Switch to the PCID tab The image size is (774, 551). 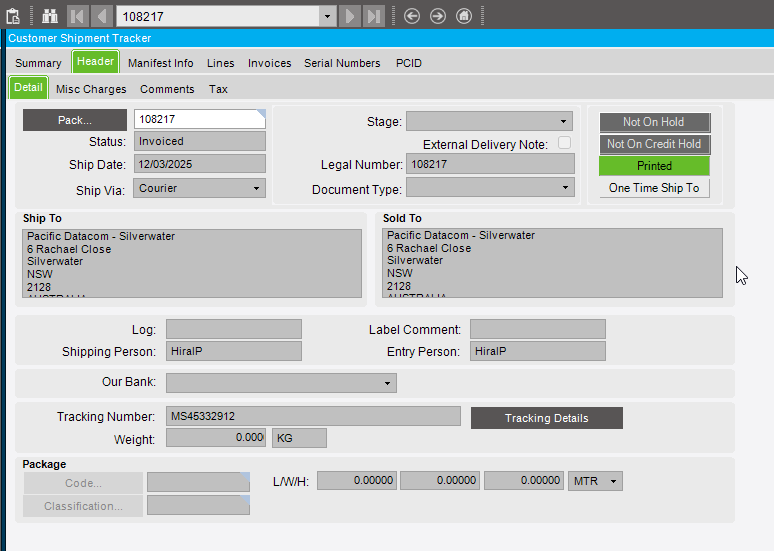pyautogui.click(x=409, y=63)
